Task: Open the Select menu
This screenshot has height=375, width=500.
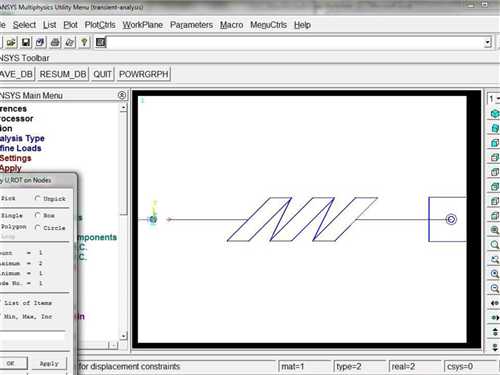Action: click(x=24, y=25)
